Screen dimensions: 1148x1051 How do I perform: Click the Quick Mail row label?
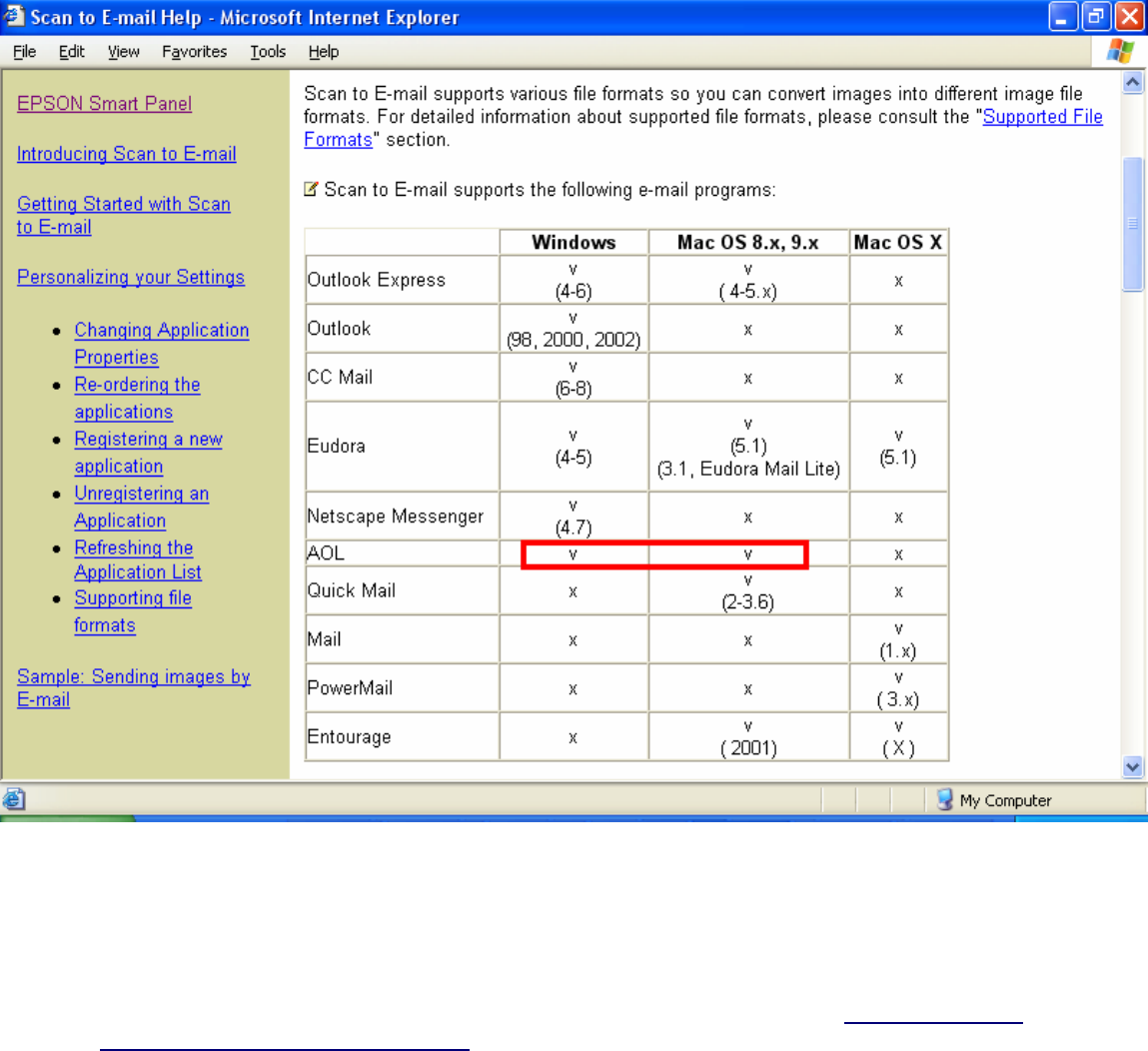pyautogui.click(x=352, y=589)
